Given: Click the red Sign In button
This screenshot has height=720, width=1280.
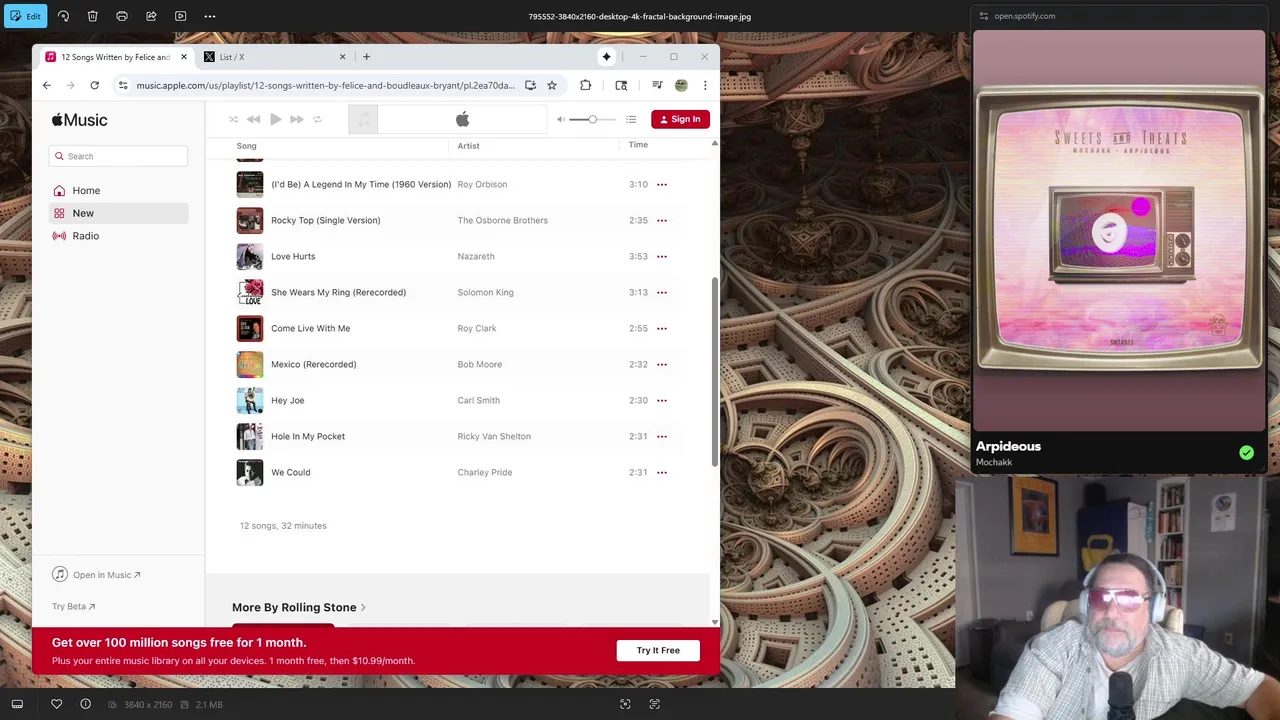Looking at the screenshot, I should (681, 119).
